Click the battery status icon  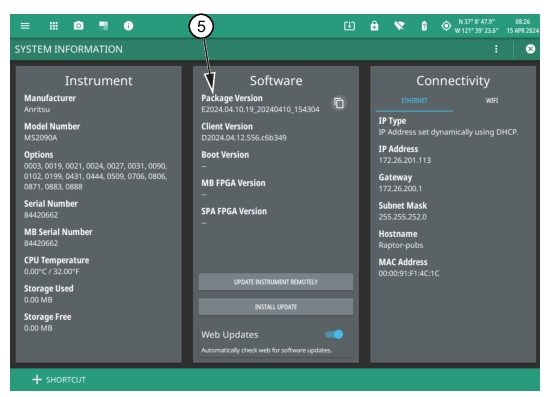click(x=424, y=26)
